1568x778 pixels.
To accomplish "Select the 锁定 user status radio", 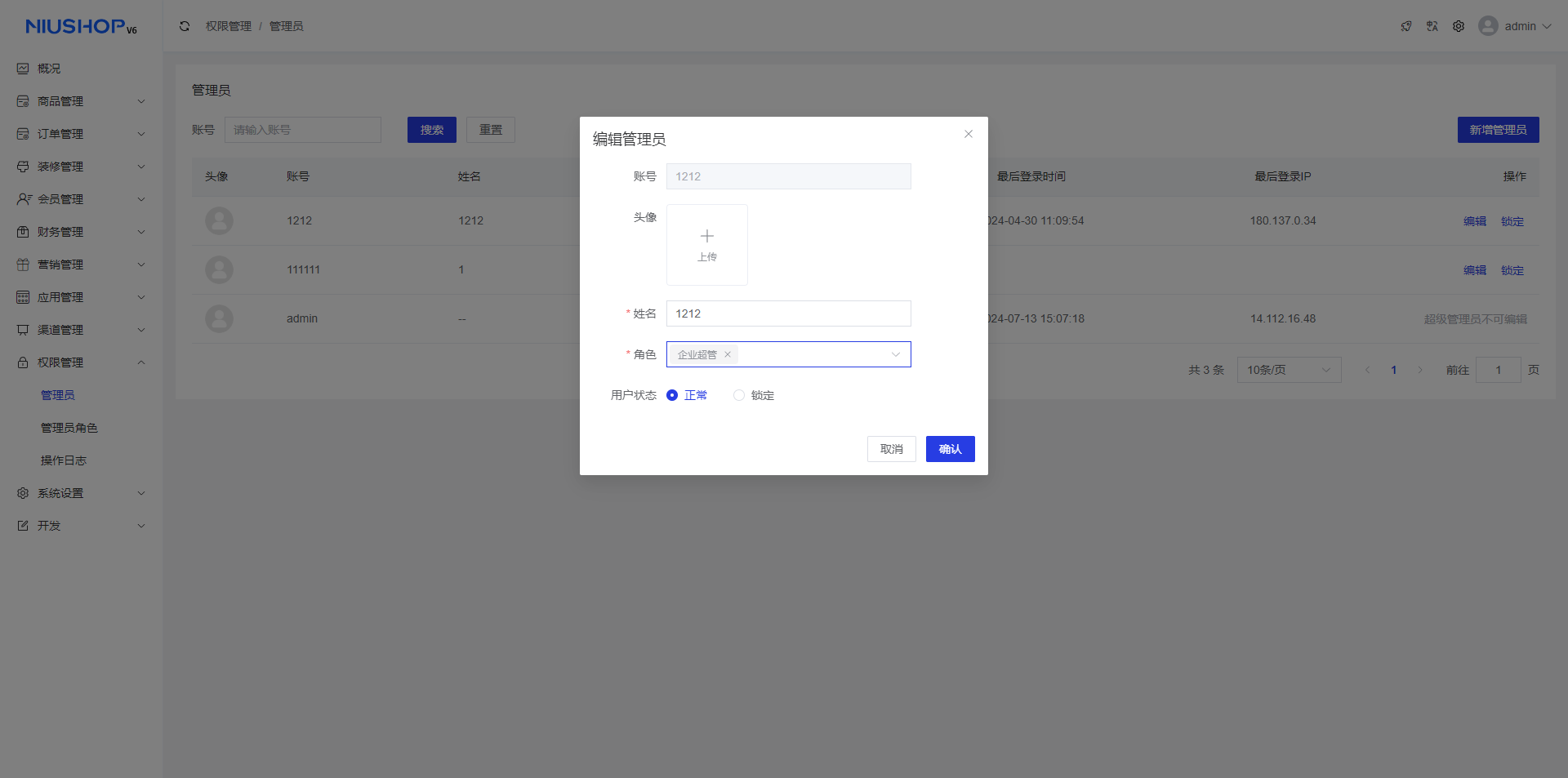I will (x=739, y=395).
